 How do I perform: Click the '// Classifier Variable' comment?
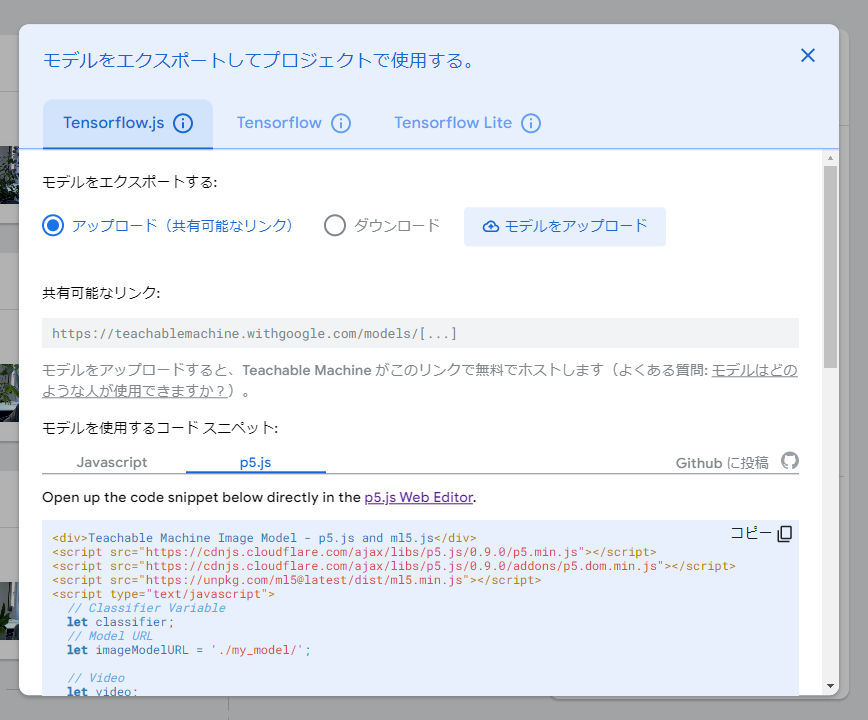coord(146,608)
